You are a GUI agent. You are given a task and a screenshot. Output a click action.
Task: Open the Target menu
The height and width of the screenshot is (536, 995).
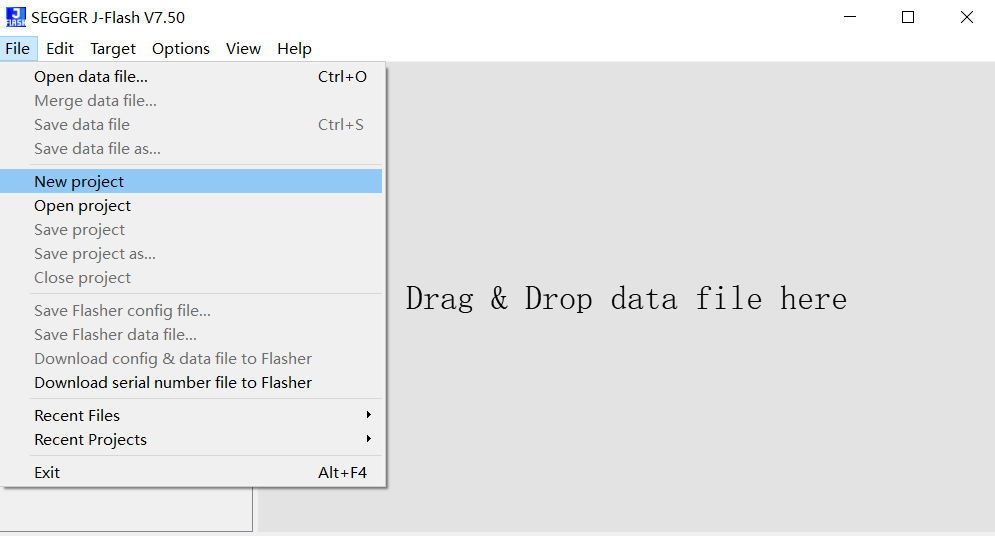(113, 49)
